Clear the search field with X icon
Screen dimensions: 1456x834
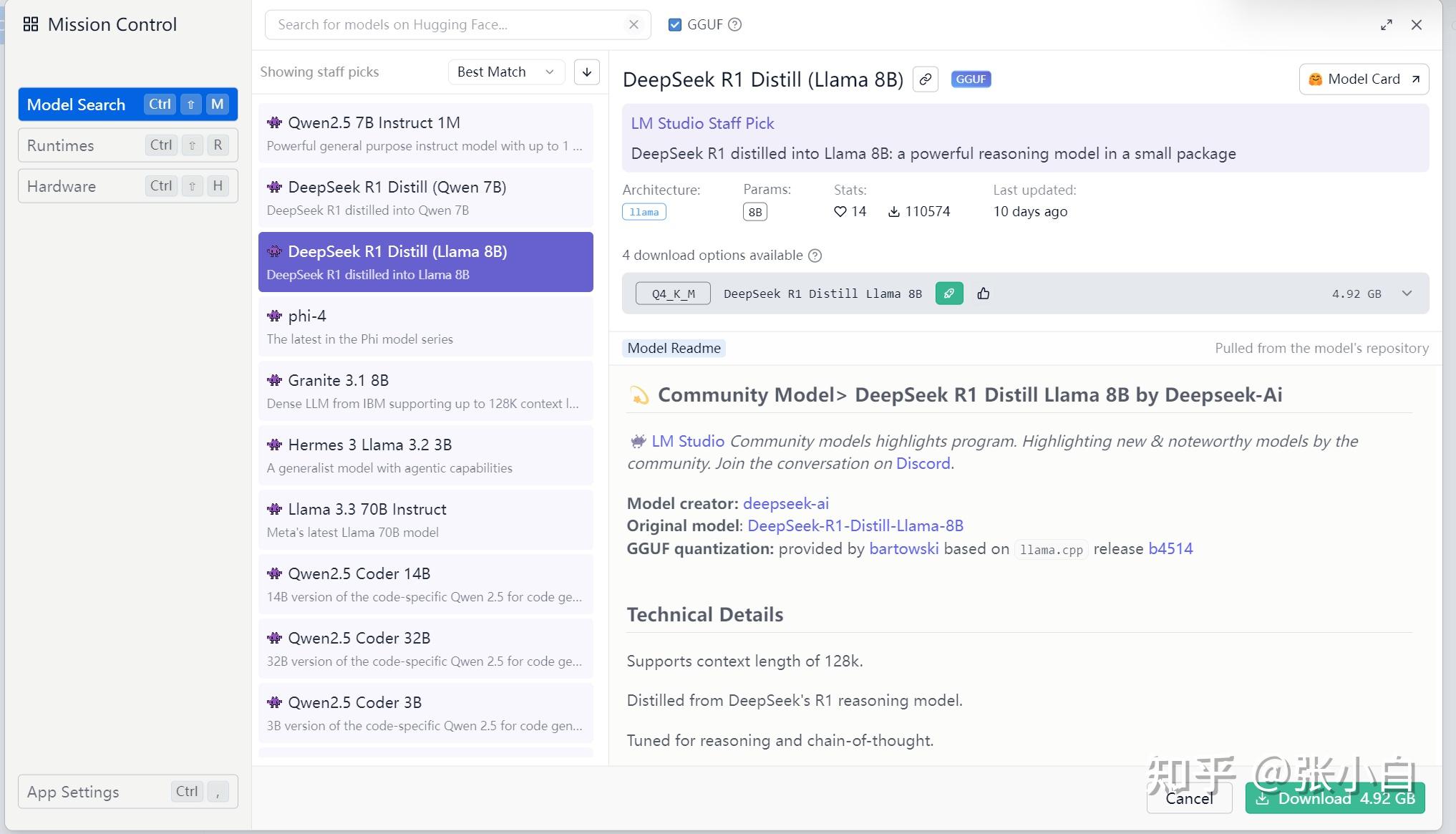pyautogui.click(x=634, y=24)
